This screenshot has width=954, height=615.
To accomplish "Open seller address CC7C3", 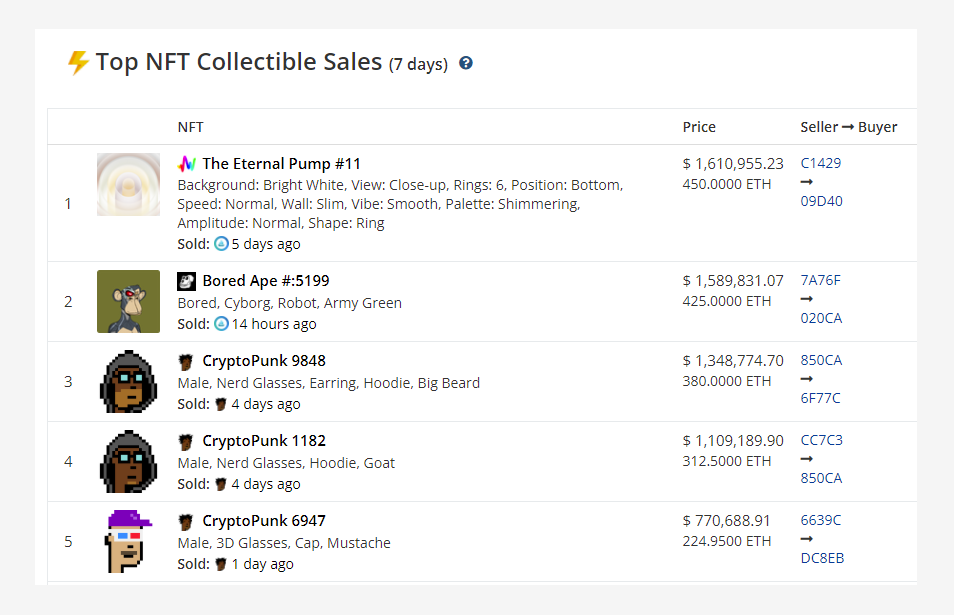I will (x=821, y=440).
